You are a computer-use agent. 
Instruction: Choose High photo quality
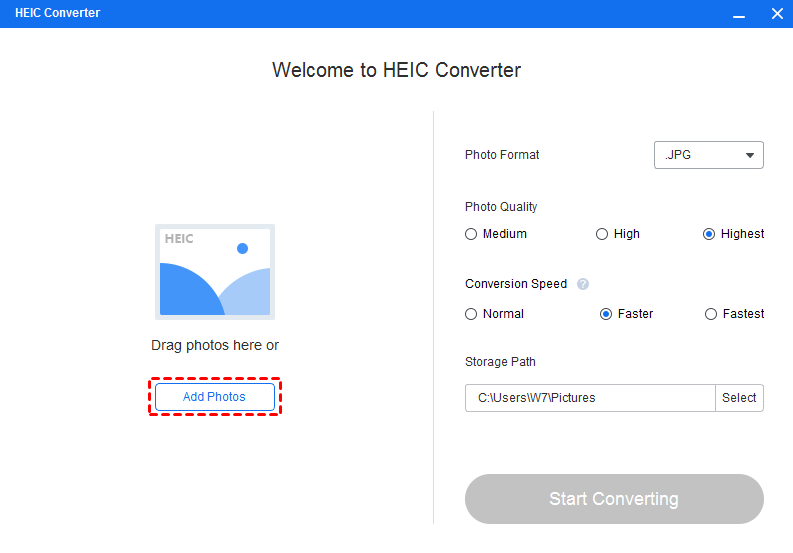coord(602,234)
